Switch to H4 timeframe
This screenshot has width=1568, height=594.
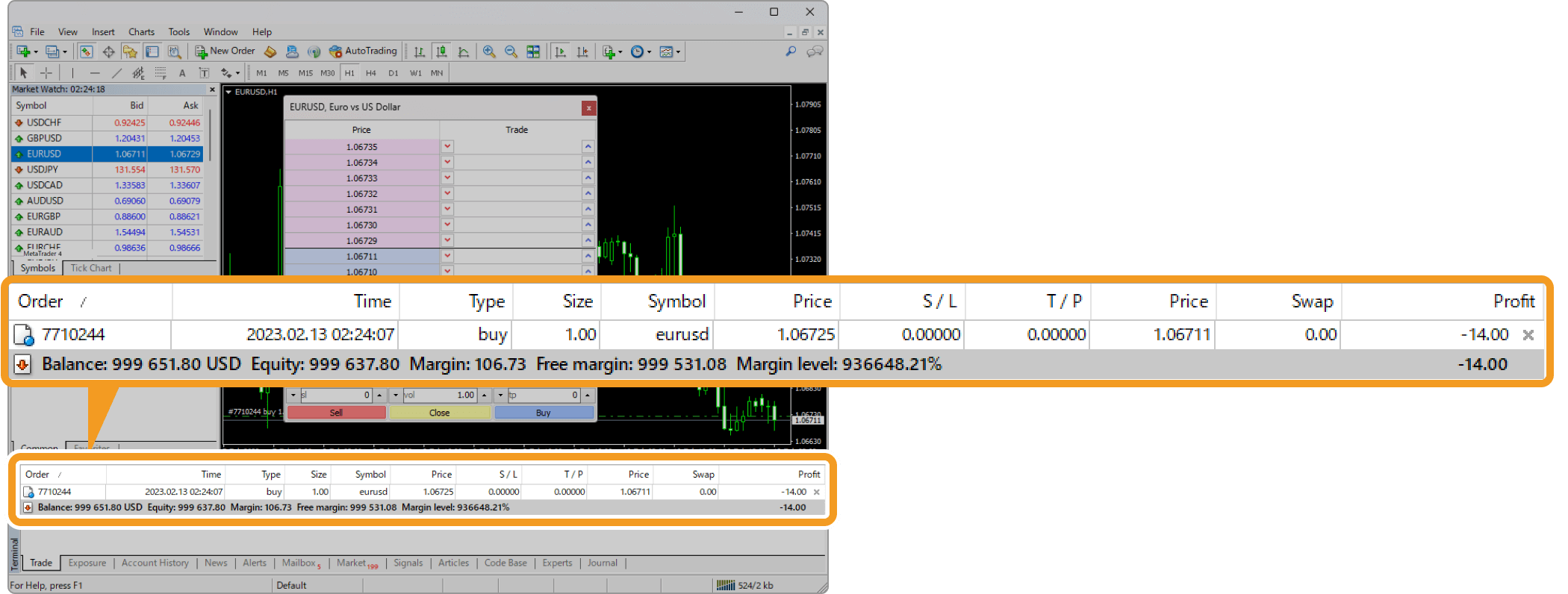[x=371, y=73]
